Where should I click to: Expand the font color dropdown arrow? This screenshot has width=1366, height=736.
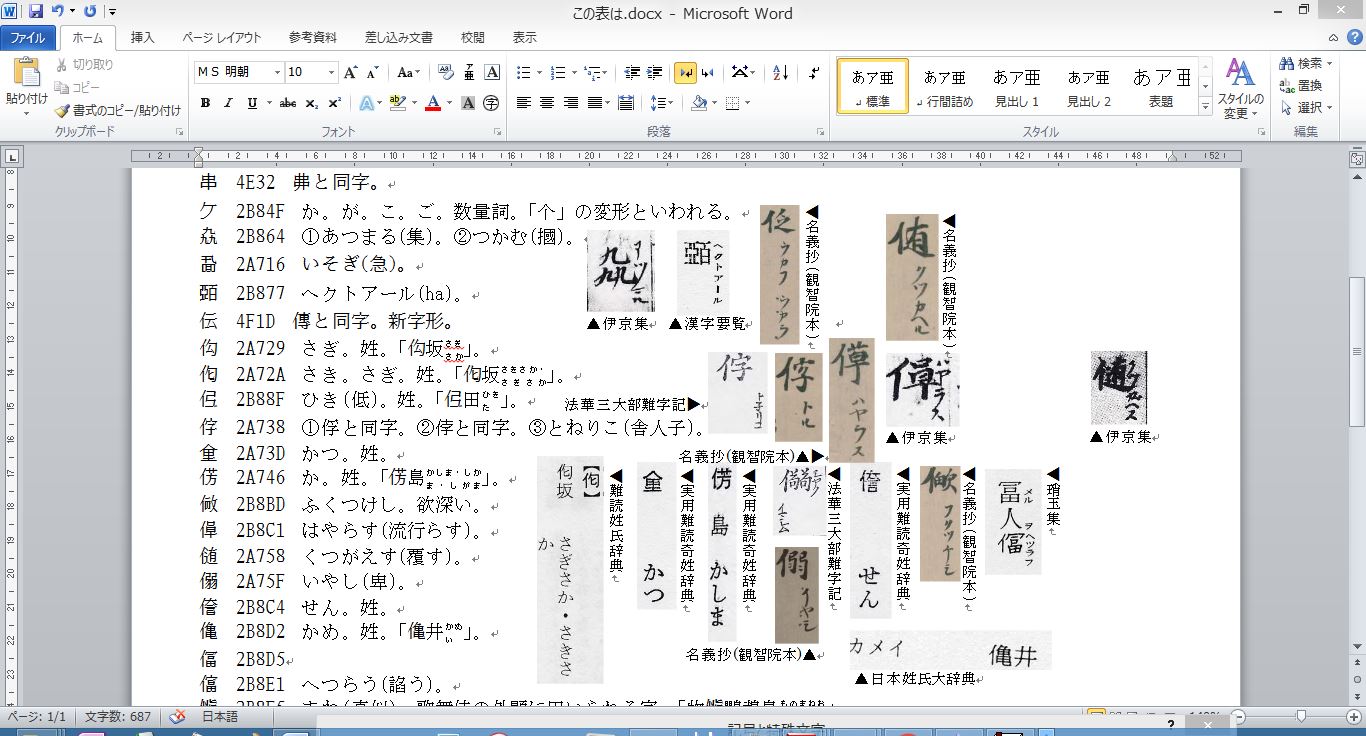(450, 103)
